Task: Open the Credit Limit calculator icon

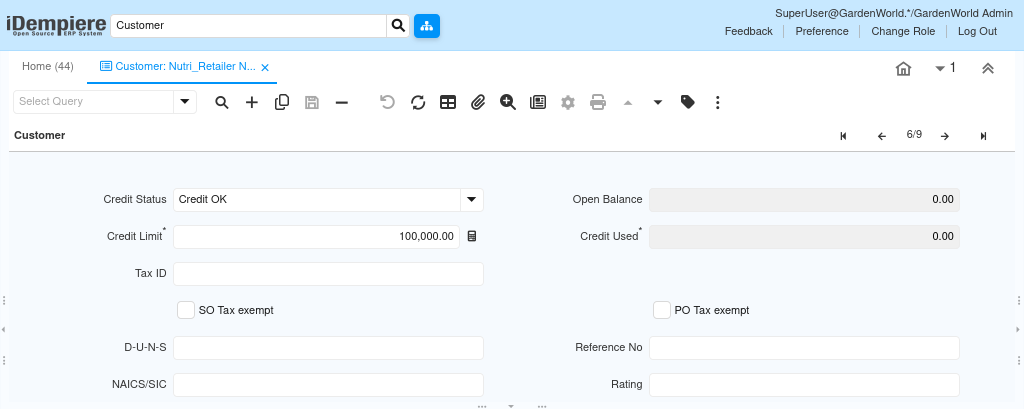Action: (472, 237)
